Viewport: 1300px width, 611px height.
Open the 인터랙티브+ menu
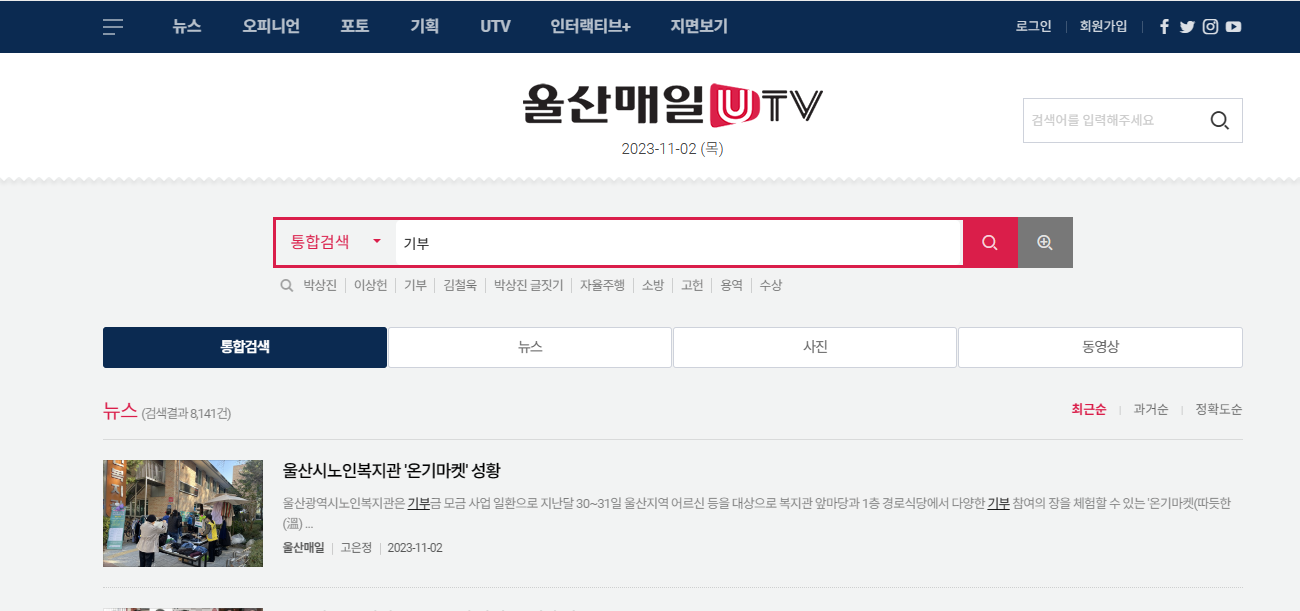591,27
